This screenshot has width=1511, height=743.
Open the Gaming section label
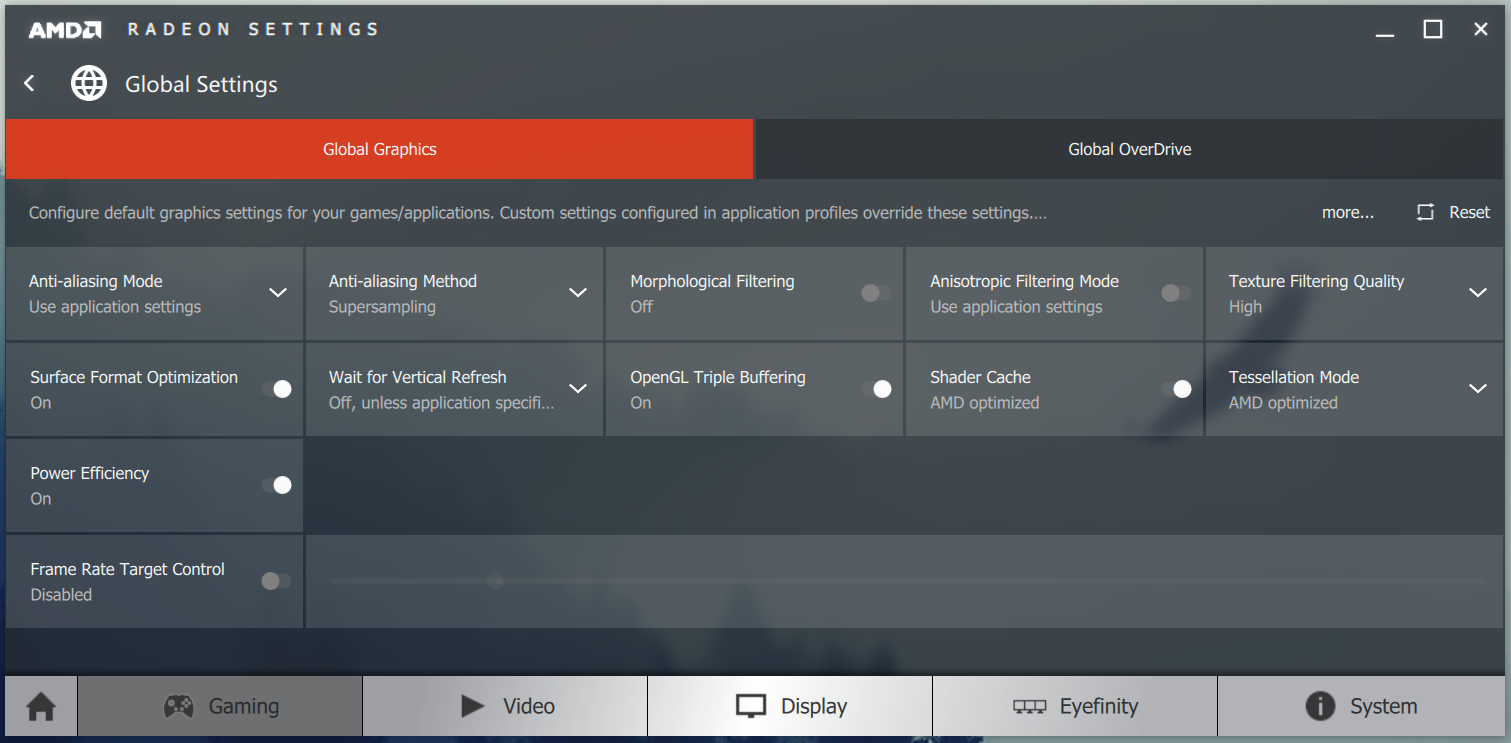point(244,707)
